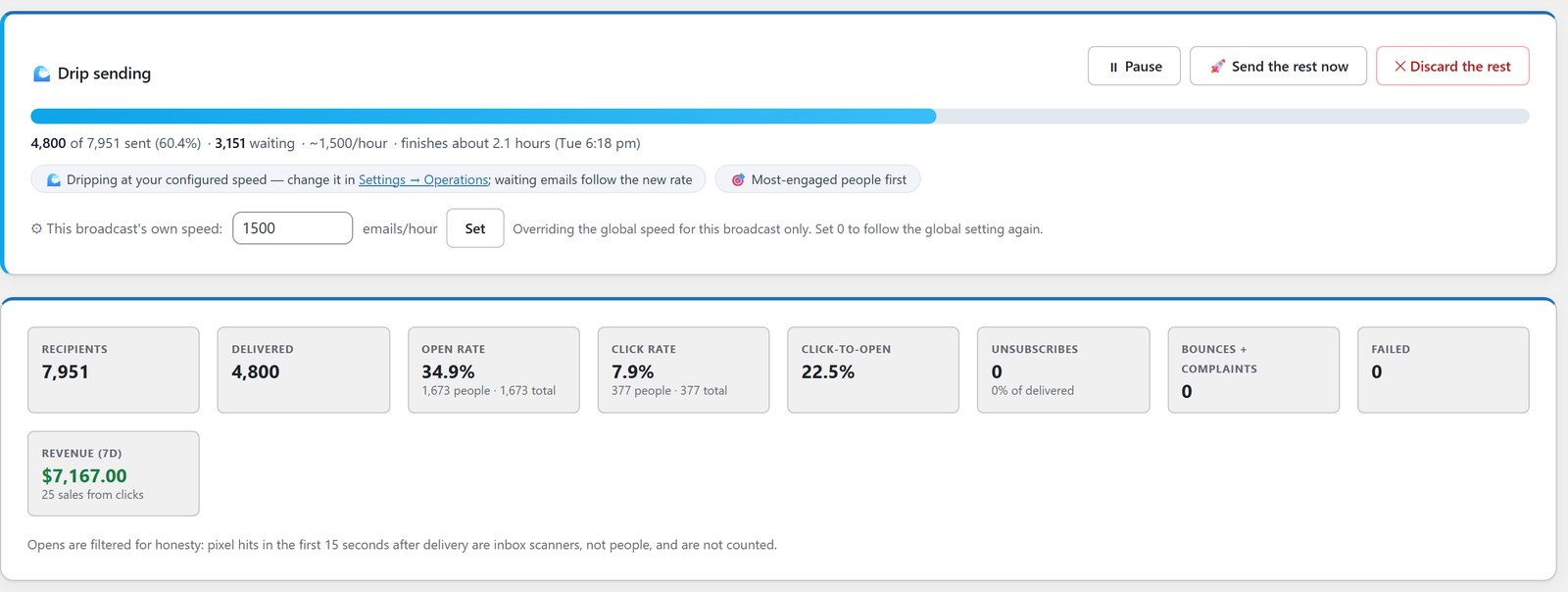Send the rest now
The width and height of the screenshot is (1568, 592).
pyautogui.click(x=1278, y=66)
